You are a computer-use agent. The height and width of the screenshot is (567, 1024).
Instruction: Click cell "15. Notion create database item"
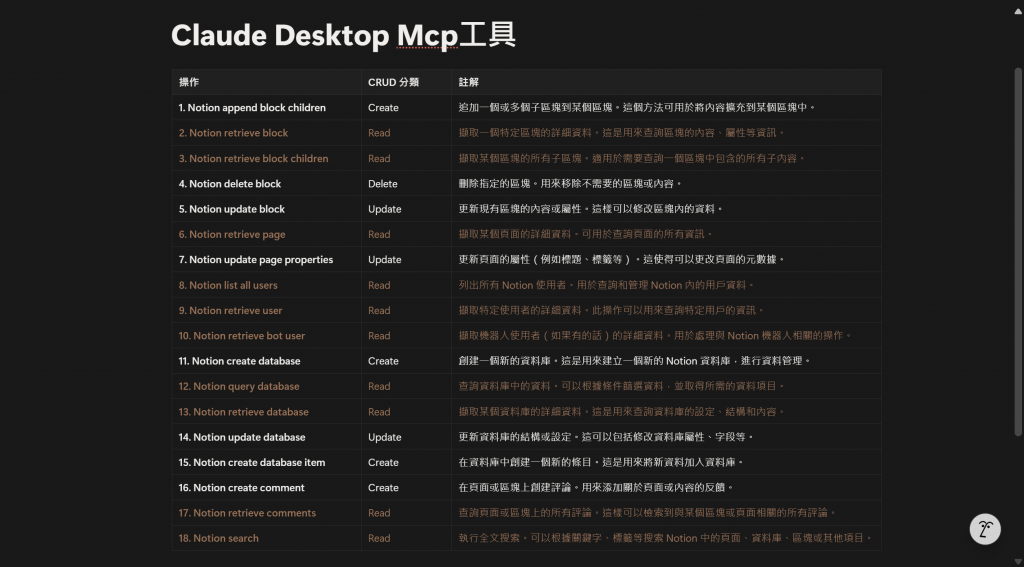coord(266,462)
